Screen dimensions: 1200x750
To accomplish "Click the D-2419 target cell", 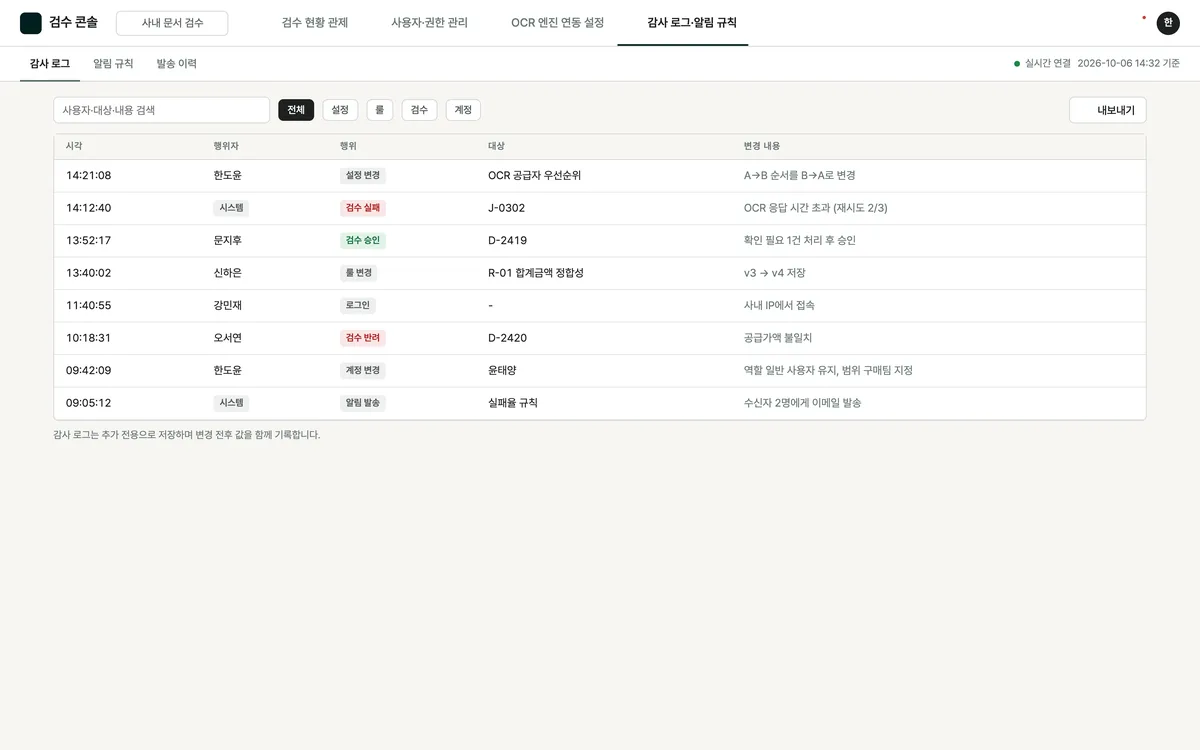I will (x=507, y=240).
